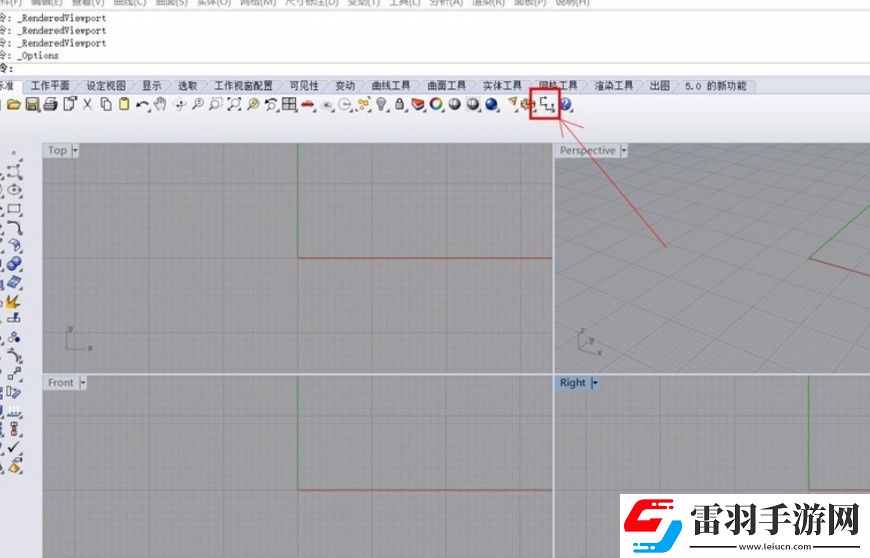Open file with the folder icon
870x558 pixels.
14,104
